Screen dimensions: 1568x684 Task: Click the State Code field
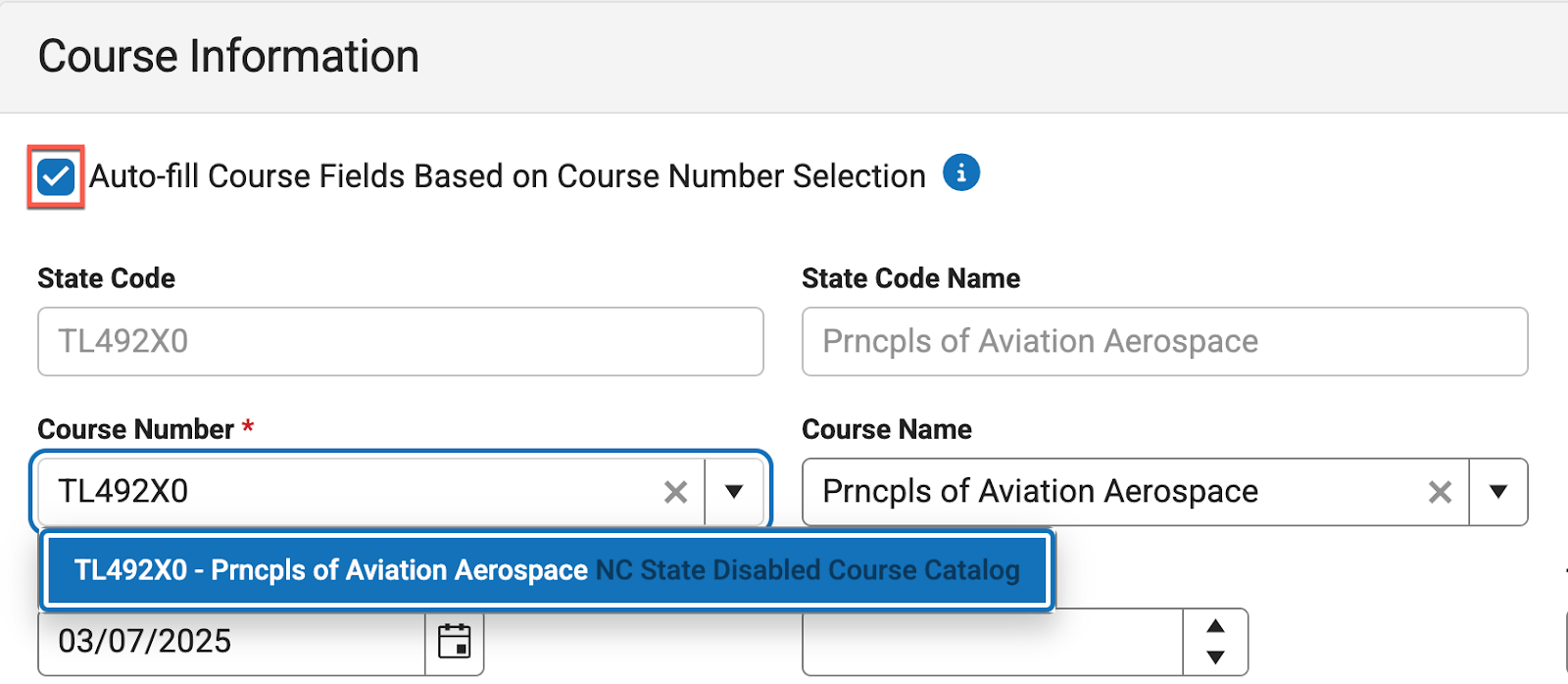point(400,342)
